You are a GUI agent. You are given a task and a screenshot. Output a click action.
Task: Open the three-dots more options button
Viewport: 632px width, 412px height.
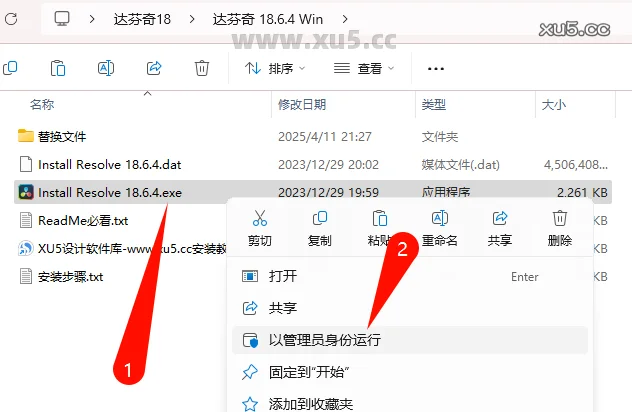[x=436, y=69]
